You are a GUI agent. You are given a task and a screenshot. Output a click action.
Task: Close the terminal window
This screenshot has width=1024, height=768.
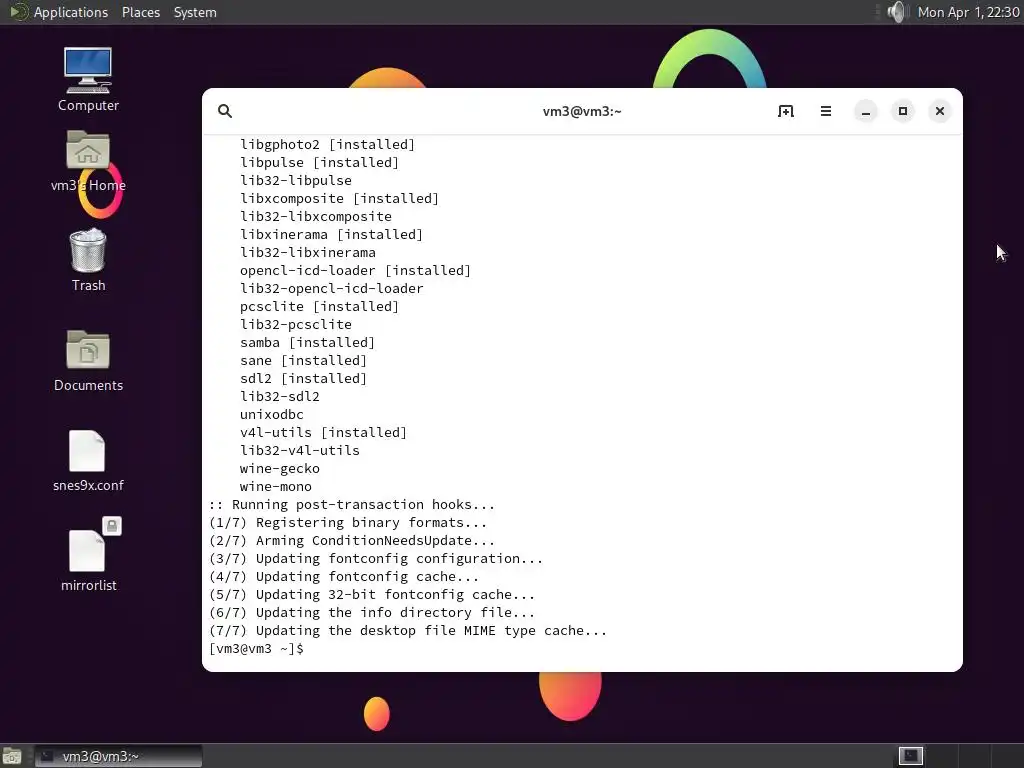(x=940, y=111)
